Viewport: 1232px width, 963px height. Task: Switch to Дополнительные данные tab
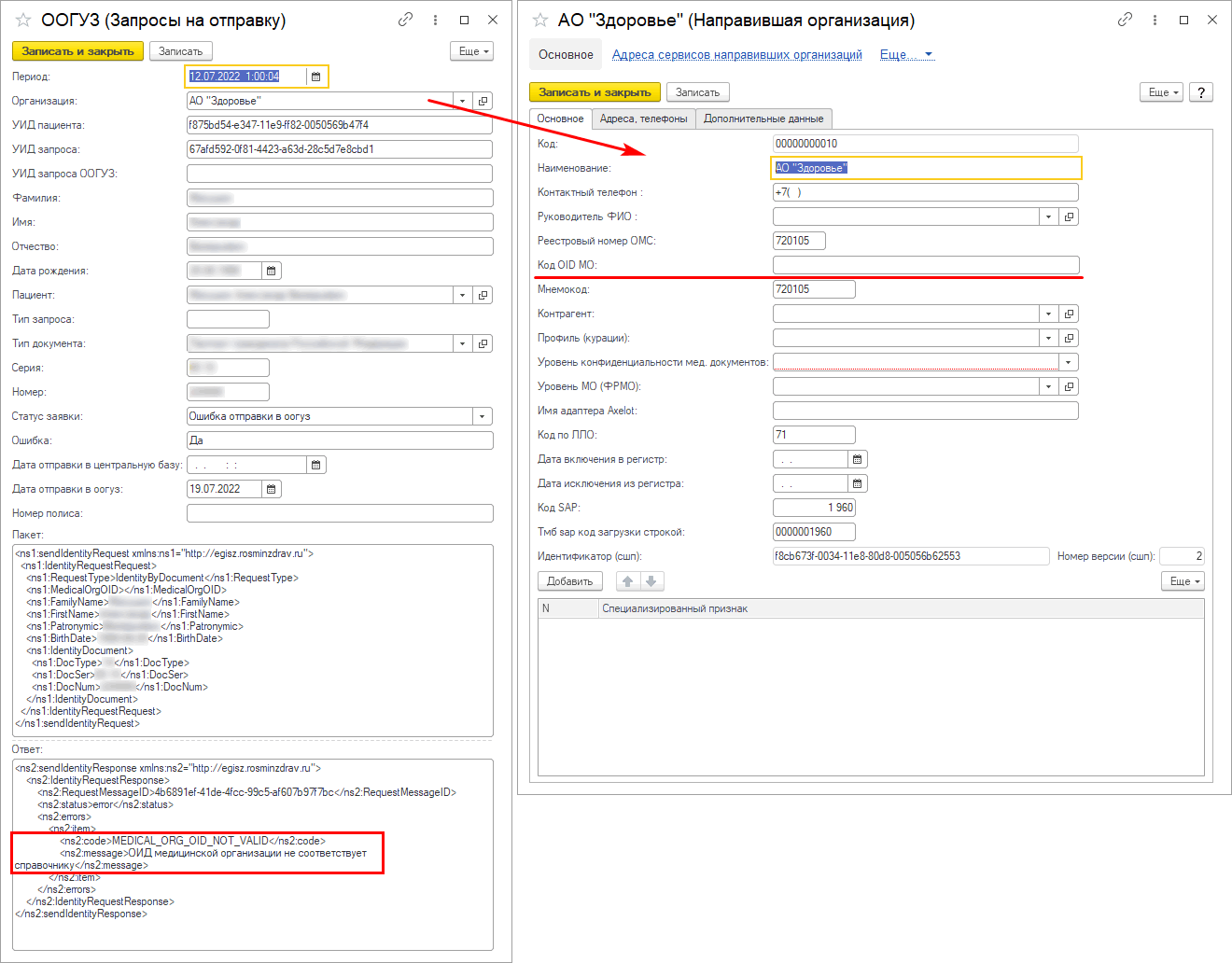[763, 119]
